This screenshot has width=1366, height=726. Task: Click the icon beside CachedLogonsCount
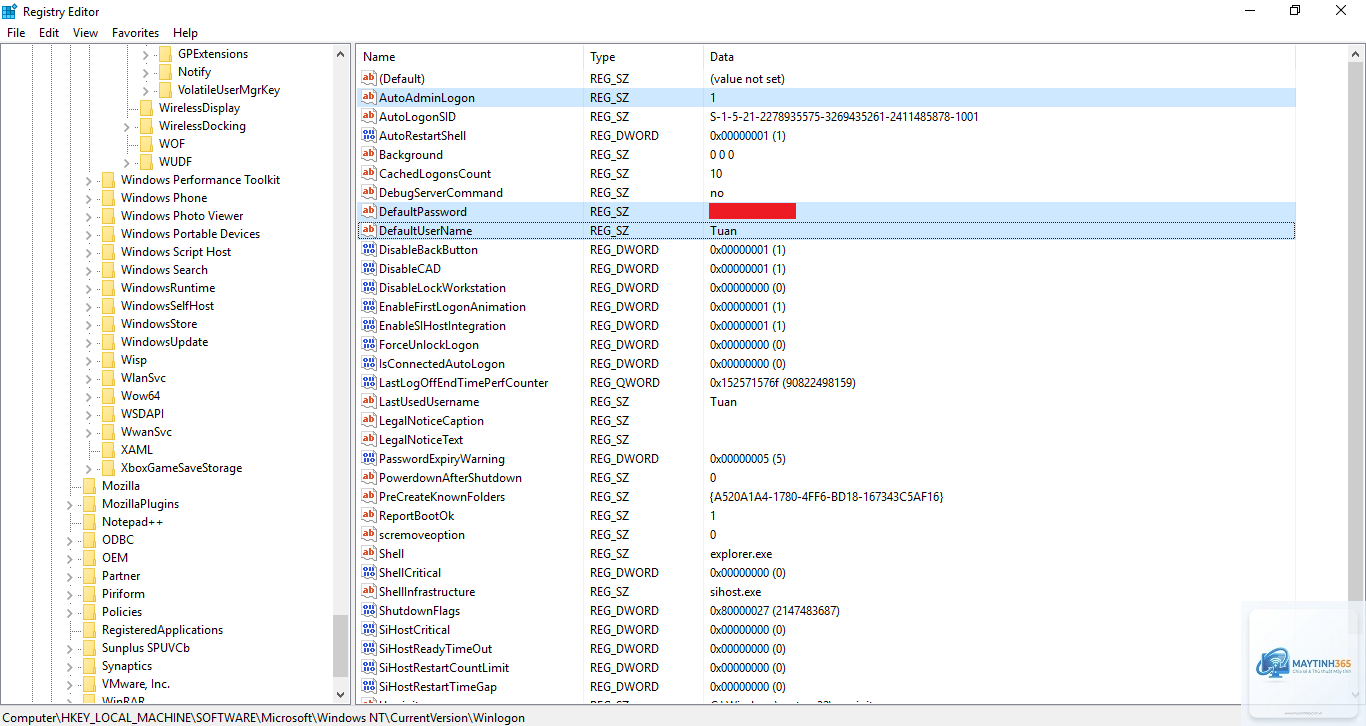point(368,173)
